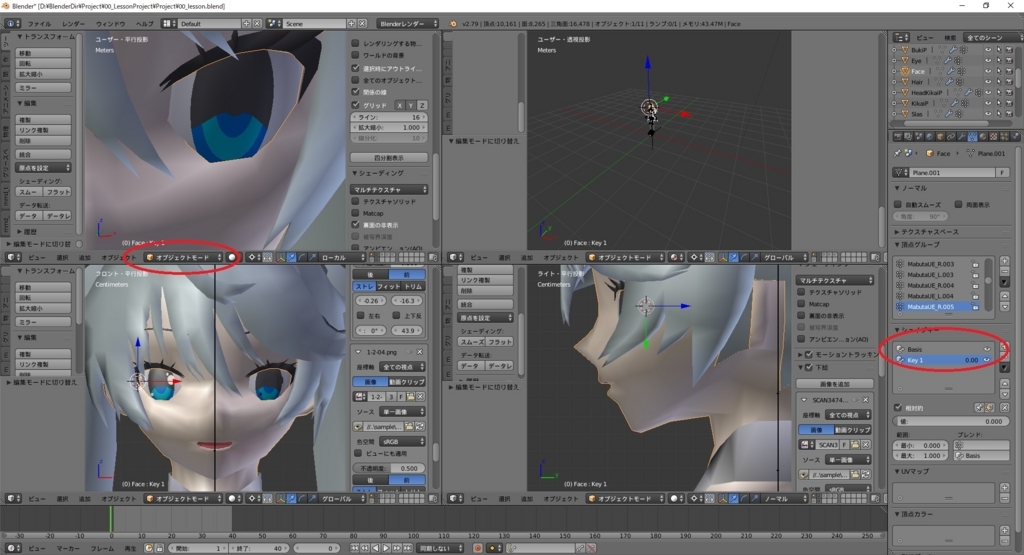Click the fake user F button beside Plane.001
Viewport: 1024px width, 555px height.
[x=1002, y=172]
